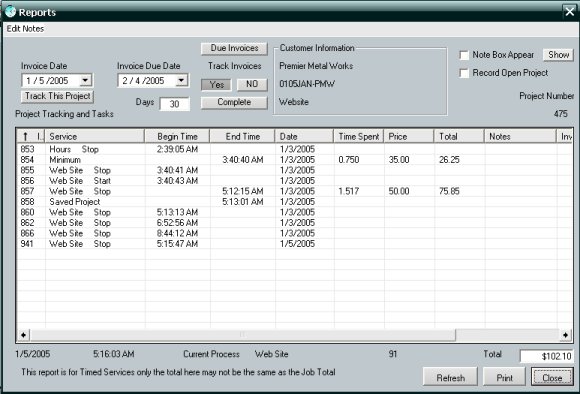Click the Track This Project button
Screen dimensions: 580x394
pos(58,96)
